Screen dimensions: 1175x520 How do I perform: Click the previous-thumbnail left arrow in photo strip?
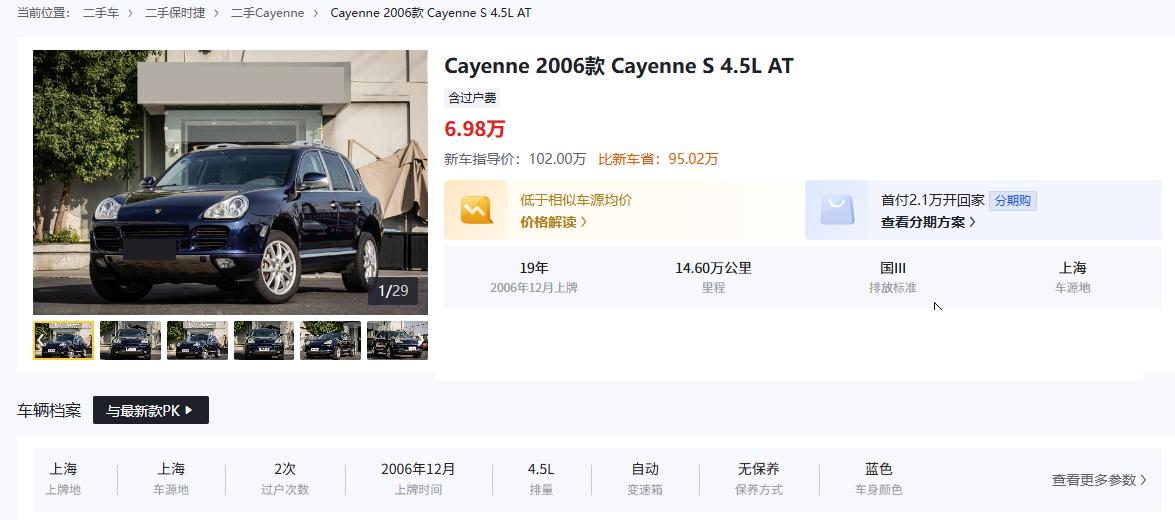pyautogui.click(x=40, y=341)
